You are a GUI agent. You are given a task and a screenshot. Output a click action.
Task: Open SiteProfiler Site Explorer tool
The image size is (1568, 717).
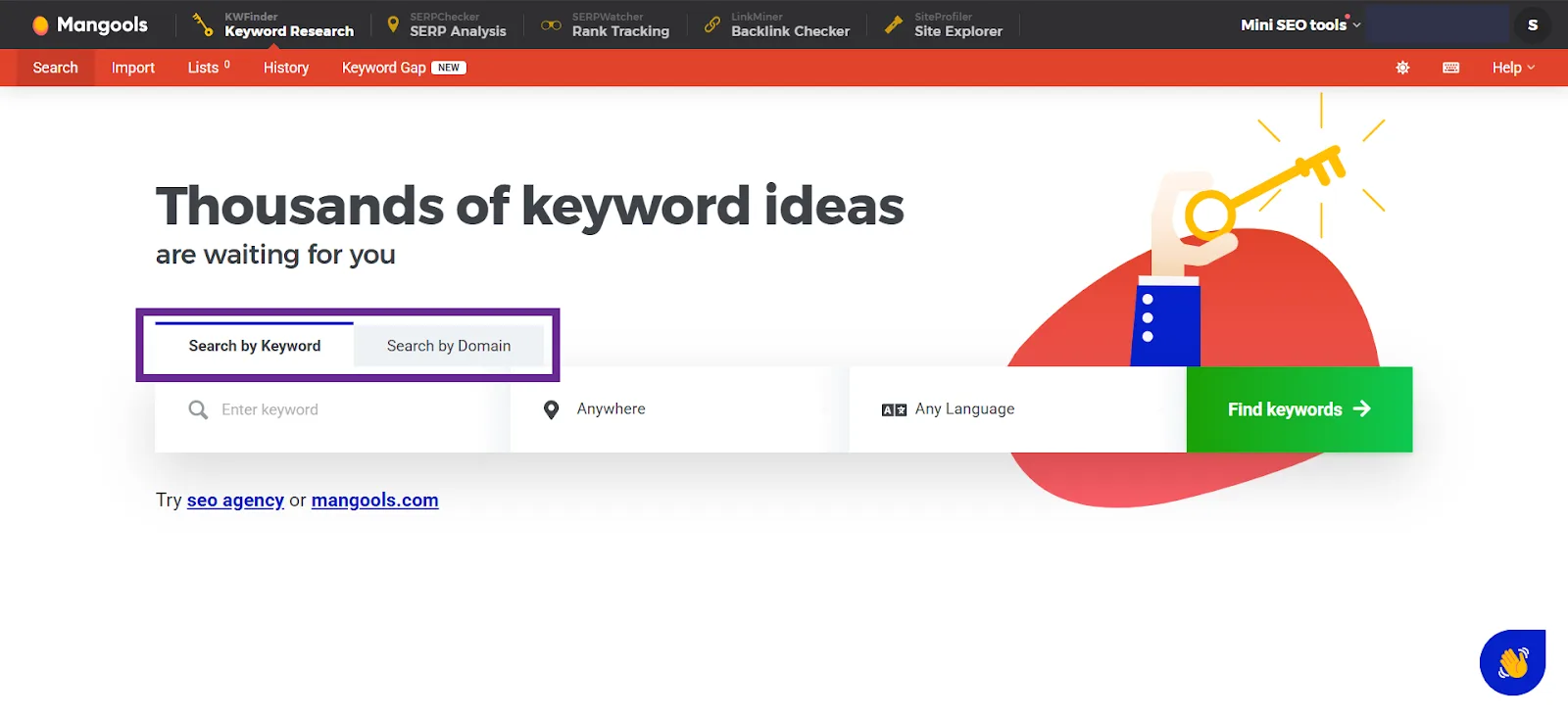[944, 24]
